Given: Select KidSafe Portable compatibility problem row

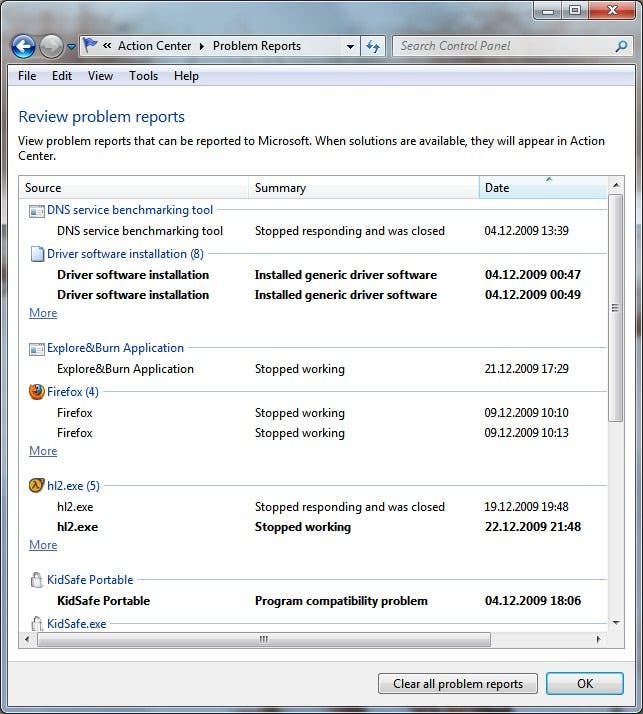Looking at the screenshot, I should 313,601.
